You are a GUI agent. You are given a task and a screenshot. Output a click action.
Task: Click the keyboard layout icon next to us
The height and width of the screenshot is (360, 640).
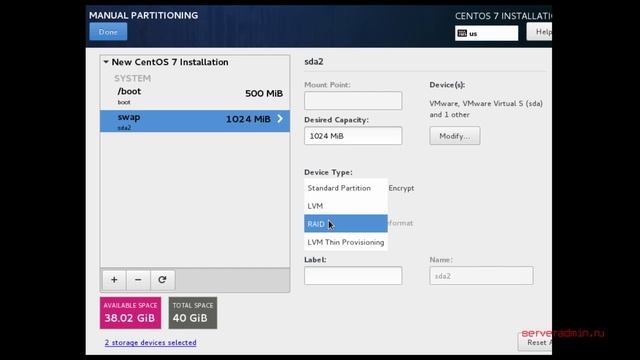point(462,33)
